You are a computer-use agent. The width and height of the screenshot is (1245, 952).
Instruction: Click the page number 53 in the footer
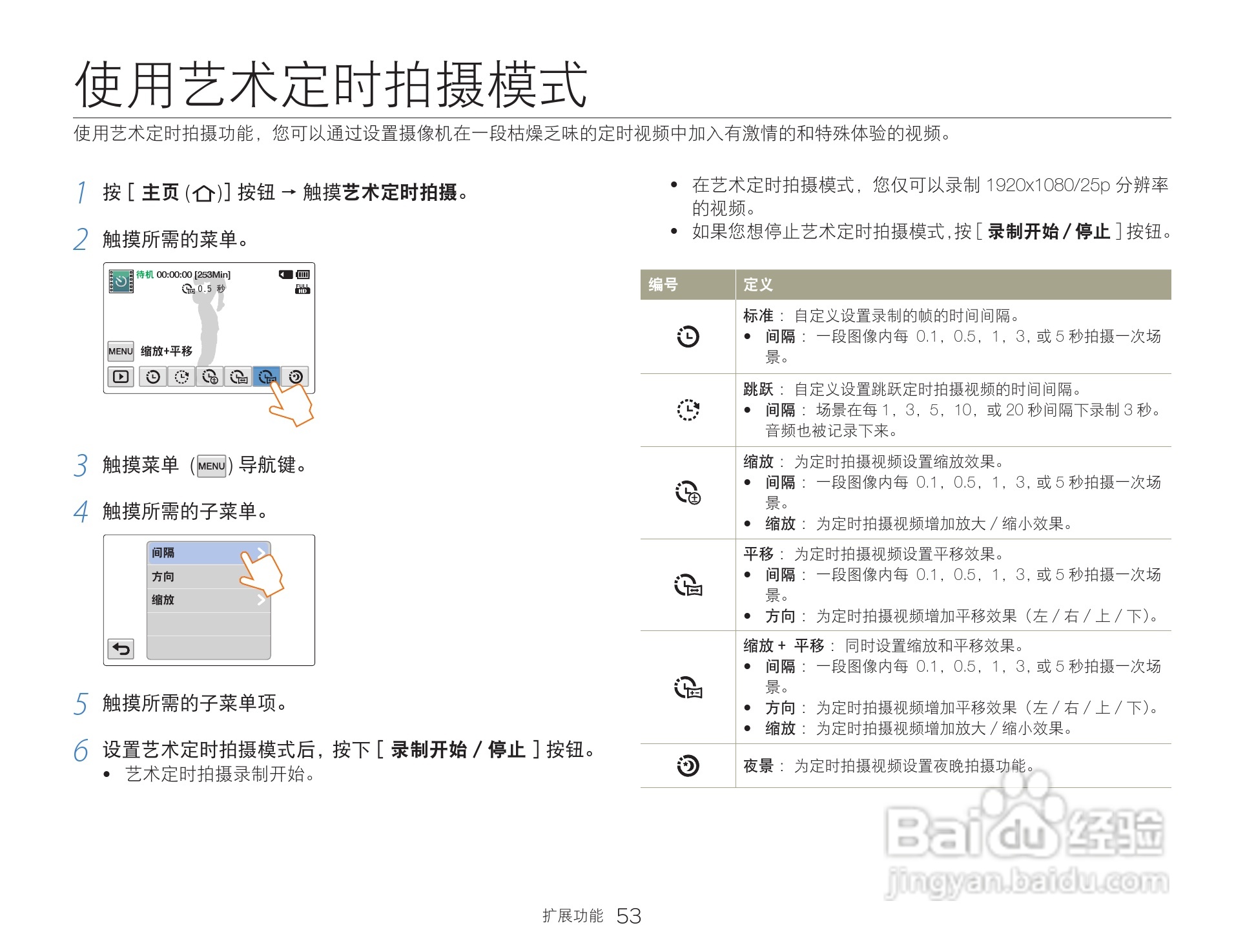(x=628, y=916)
